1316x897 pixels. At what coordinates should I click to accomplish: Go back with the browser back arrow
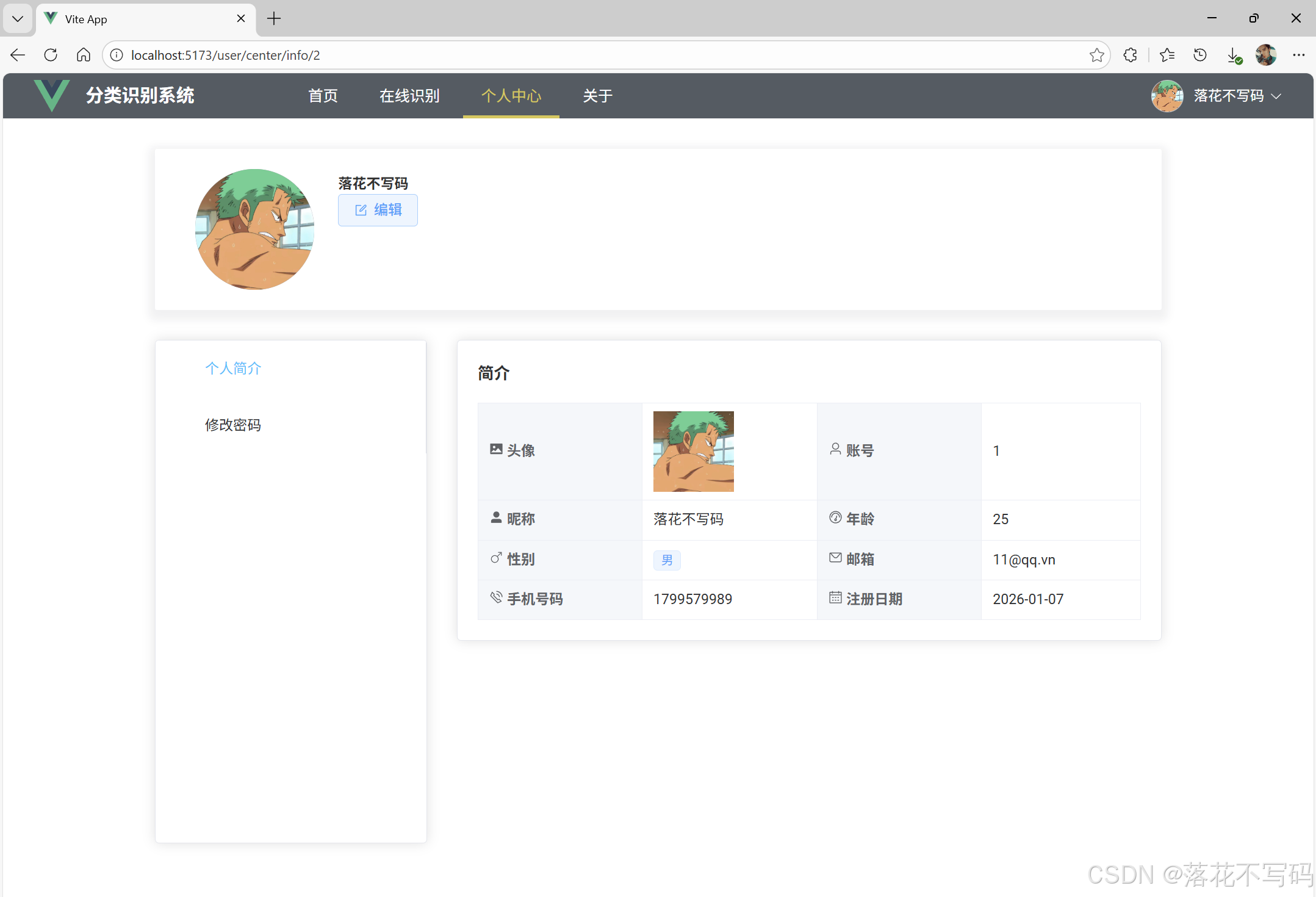click(18, 55)
